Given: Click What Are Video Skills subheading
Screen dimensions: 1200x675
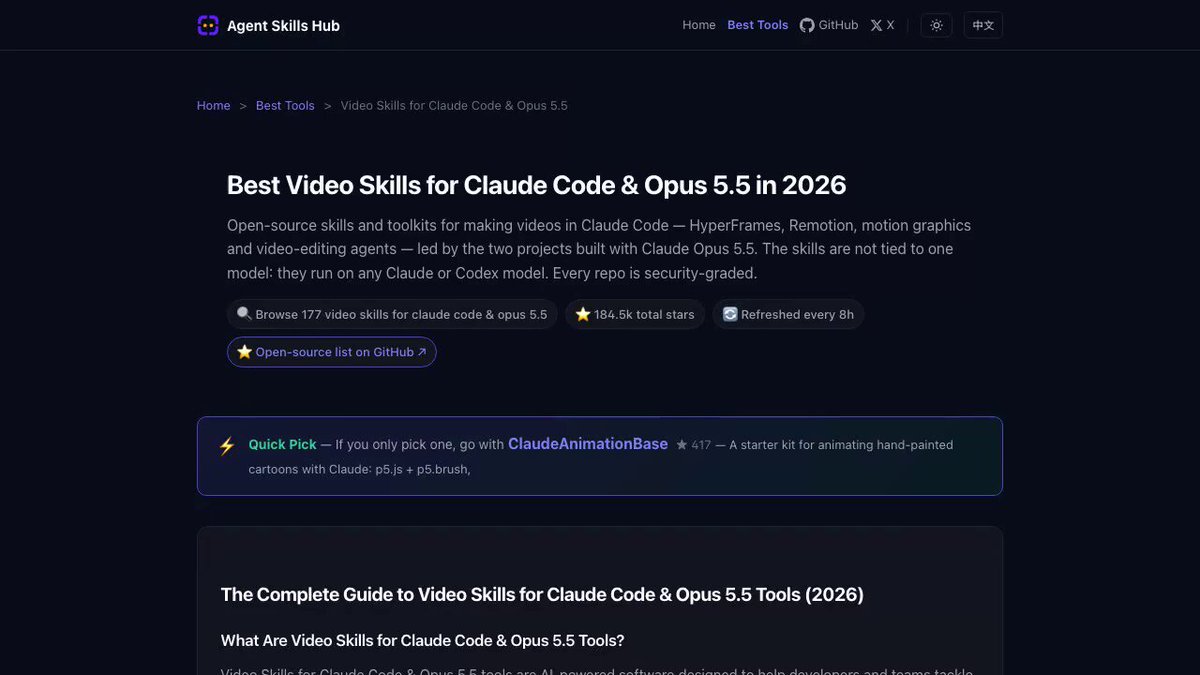Looking at the screenshot, I should point(422,640).
